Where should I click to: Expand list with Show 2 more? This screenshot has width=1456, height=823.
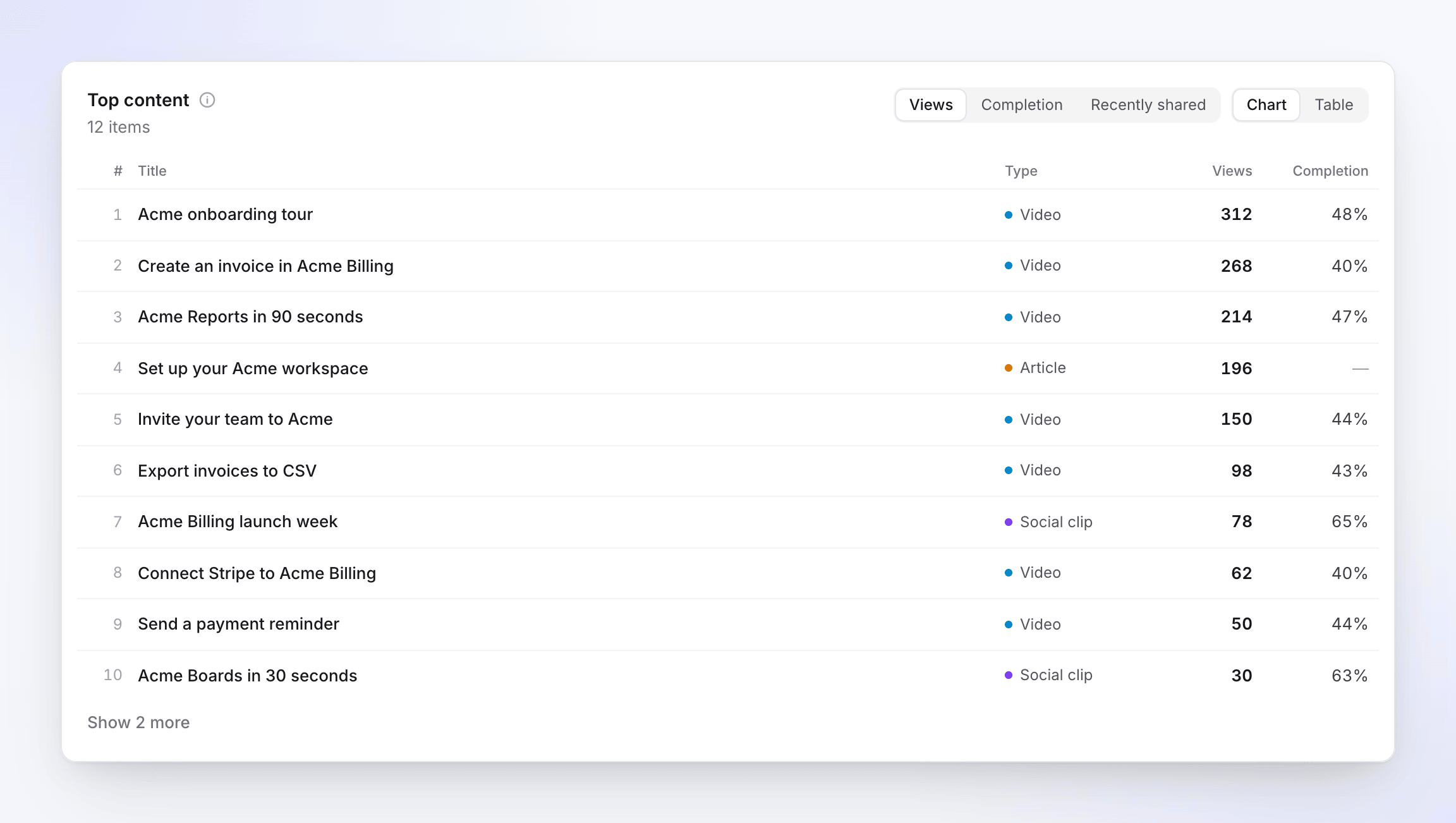click(138, 722)
